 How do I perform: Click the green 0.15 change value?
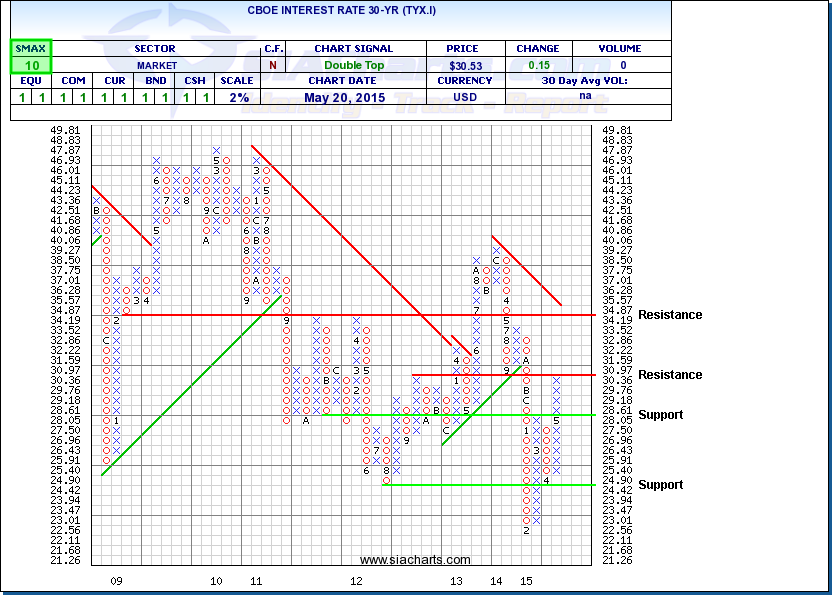[538, 65]
